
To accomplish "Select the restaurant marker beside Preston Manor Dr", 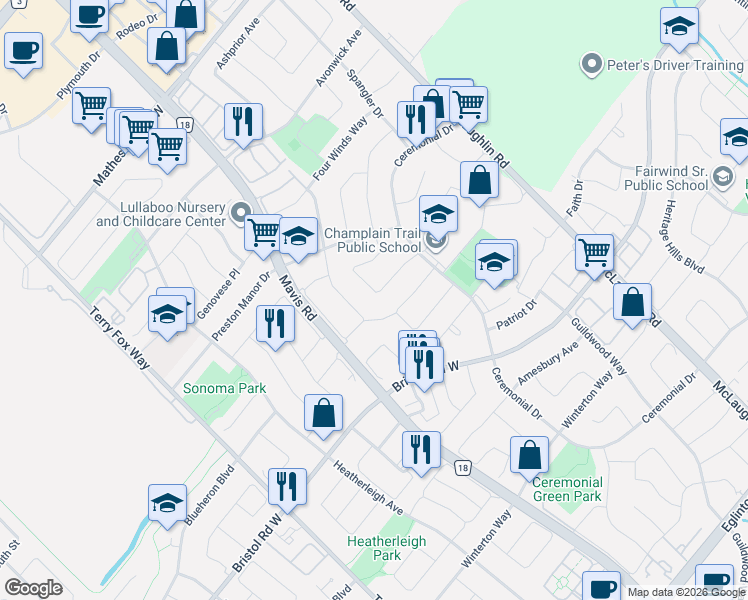I will pyautogui.click(x=275, y=324).
